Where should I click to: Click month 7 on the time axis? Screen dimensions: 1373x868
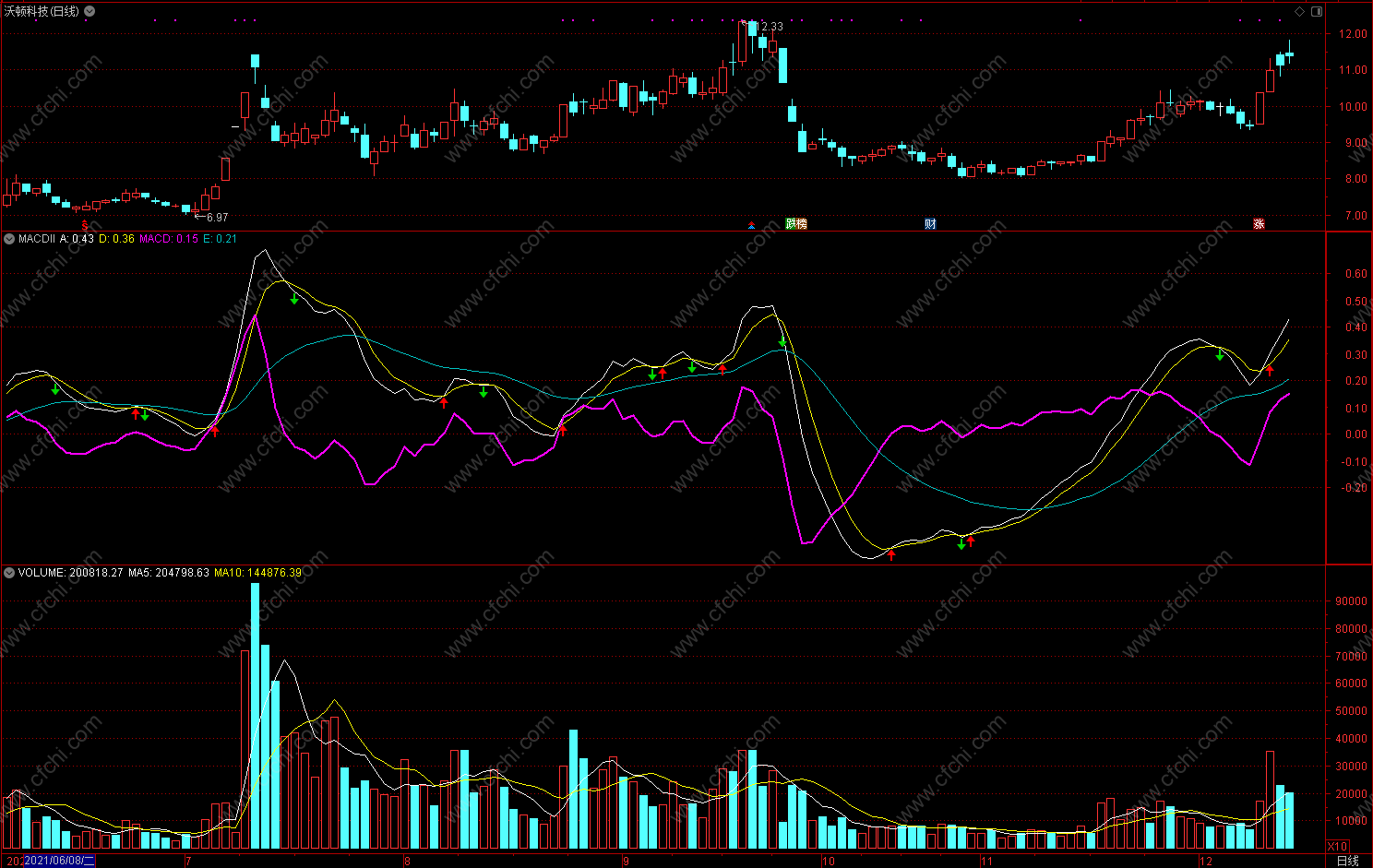(188, 862)
